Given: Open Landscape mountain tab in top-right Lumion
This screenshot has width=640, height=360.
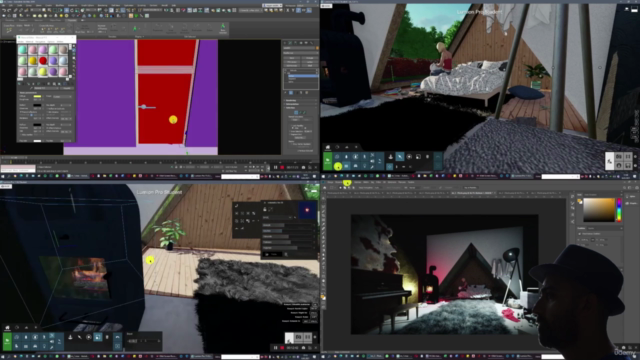Looking at the screenshot, I should 347,147.
